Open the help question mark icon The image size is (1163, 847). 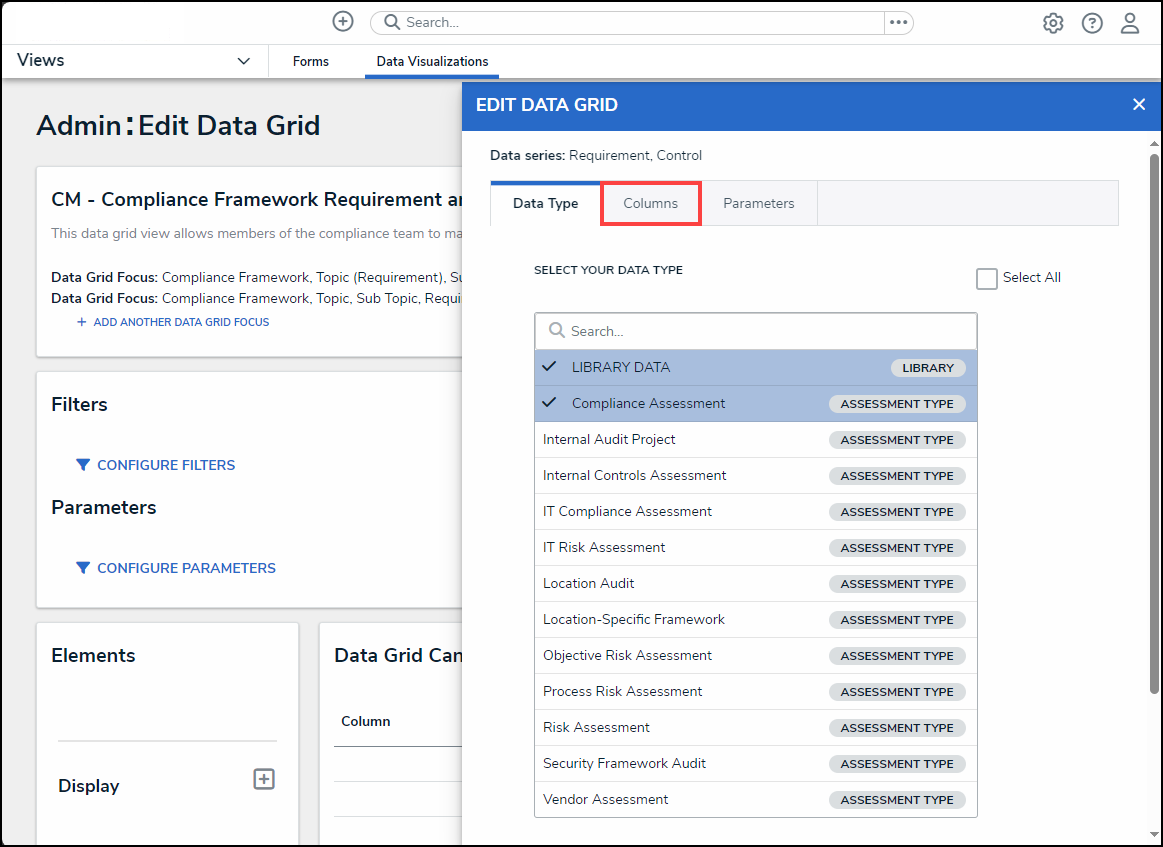(x=1092, y=23)
